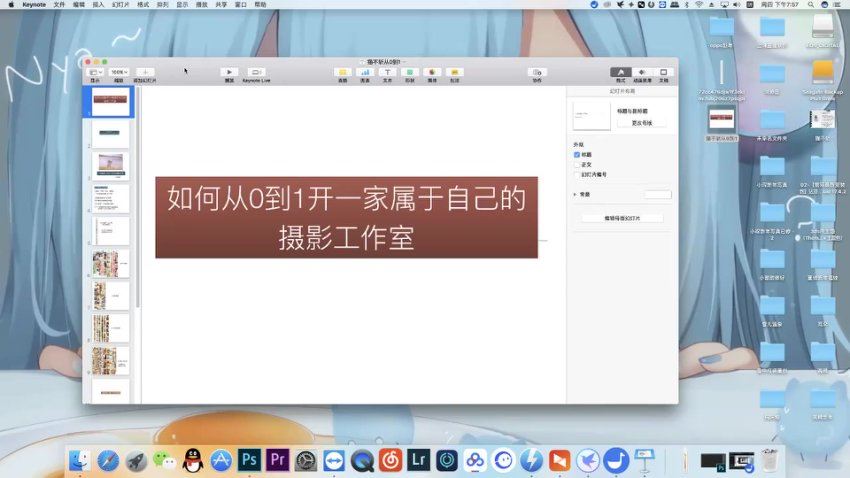Select slide 7 thumbnail in navigator
This screenshot has height=478, width=850.
(111, 296)
